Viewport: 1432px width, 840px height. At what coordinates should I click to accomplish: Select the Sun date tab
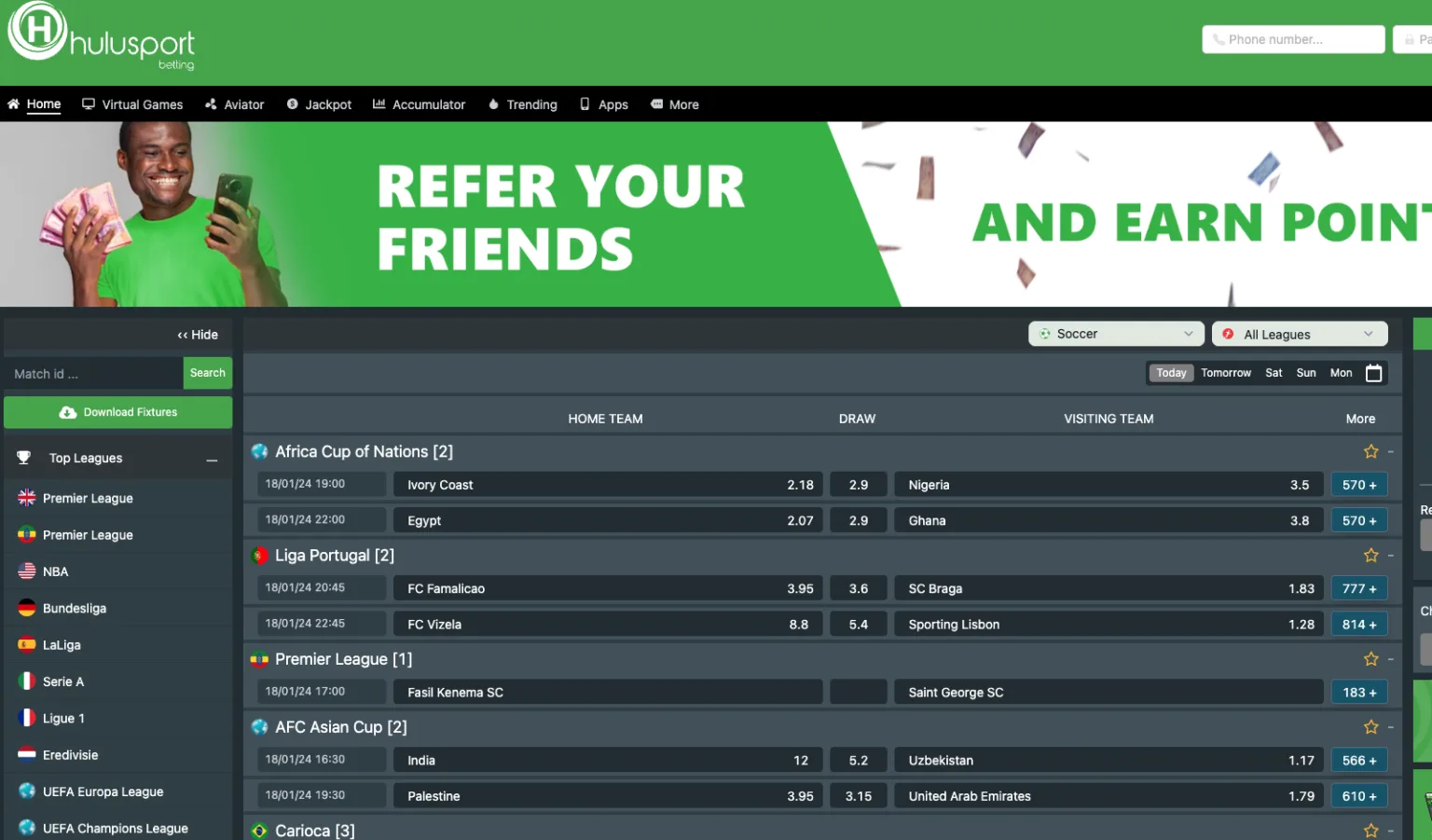click(1306, 373)
